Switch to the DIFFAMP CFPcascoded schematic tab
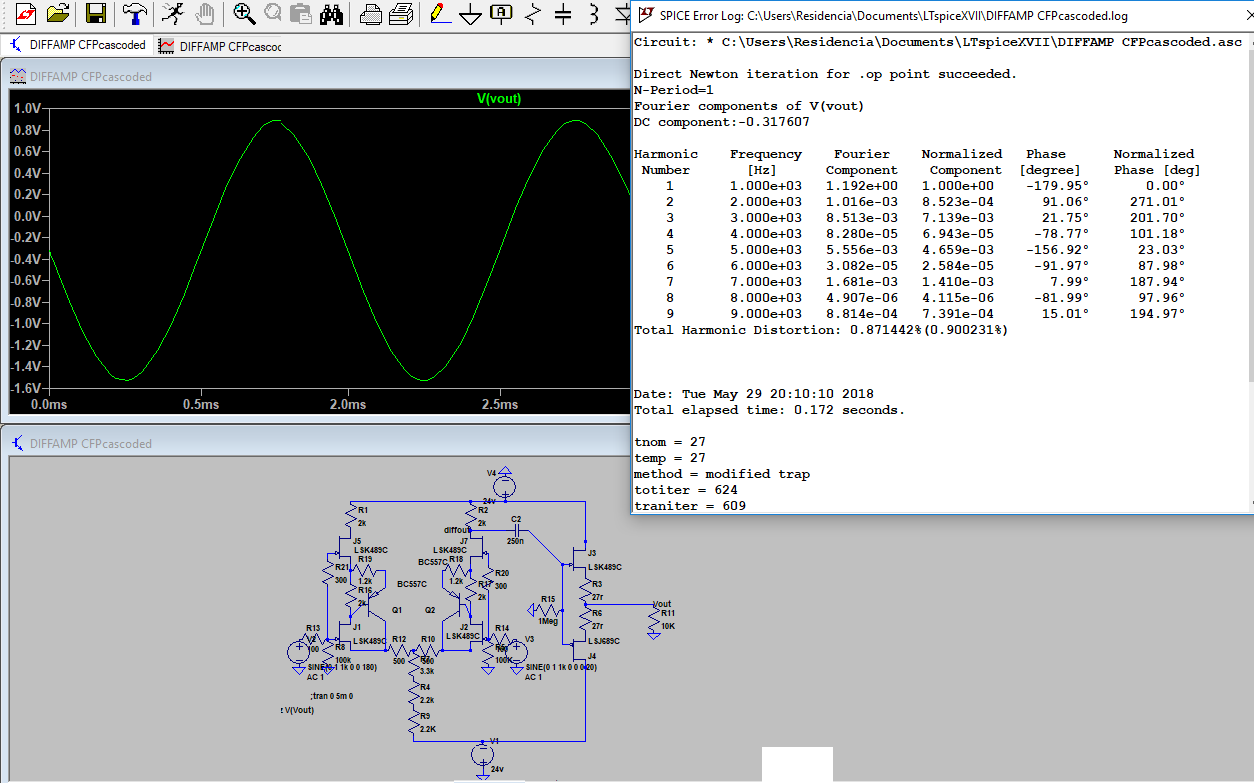1254x783 pixels. pos(78,45)
